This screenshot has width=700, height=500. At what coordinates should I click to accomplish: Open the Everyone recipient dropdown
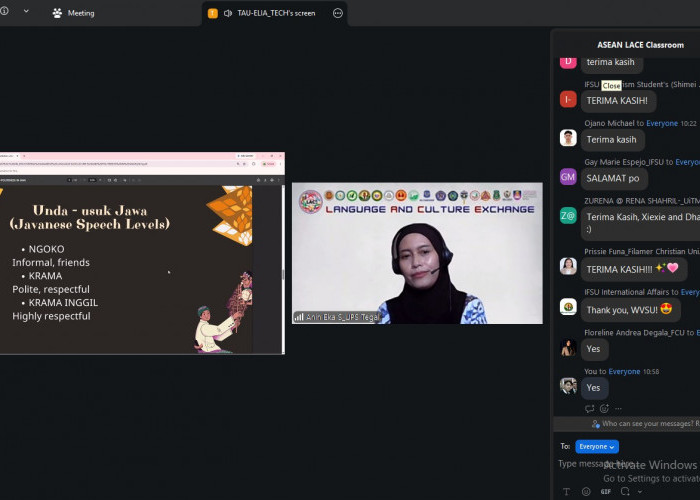597,446
